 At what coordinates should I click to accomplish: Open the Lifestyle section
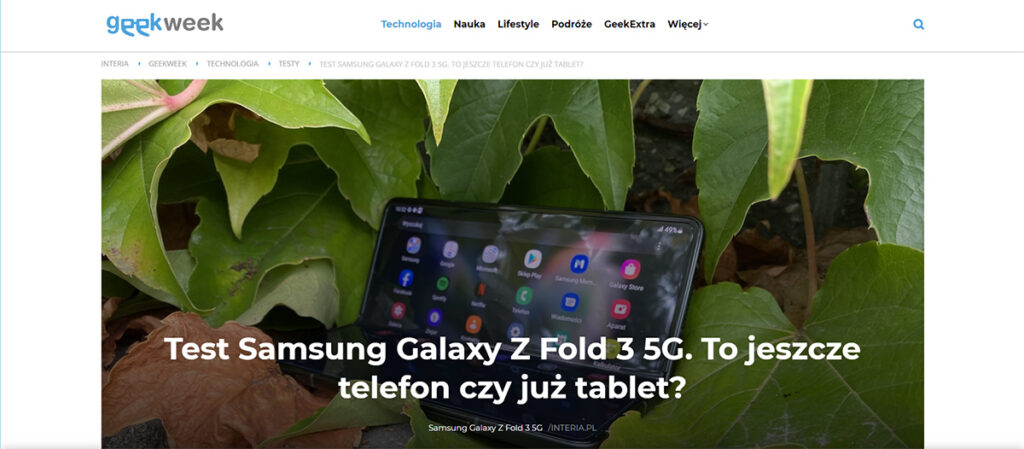coord(518,24)
